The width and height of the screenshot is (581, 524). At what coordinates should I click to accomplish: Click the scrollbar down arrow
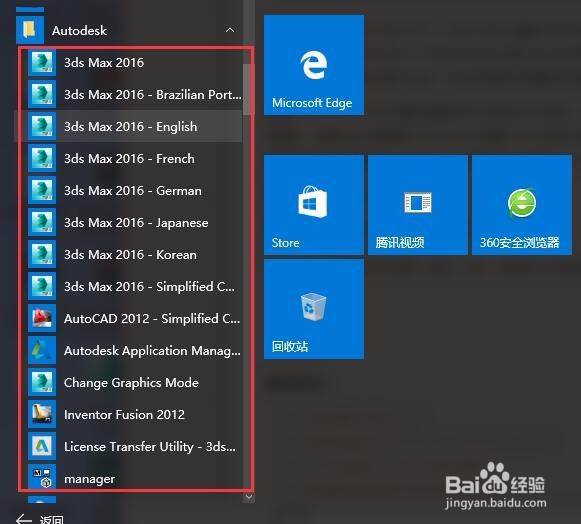pos(249,497)
